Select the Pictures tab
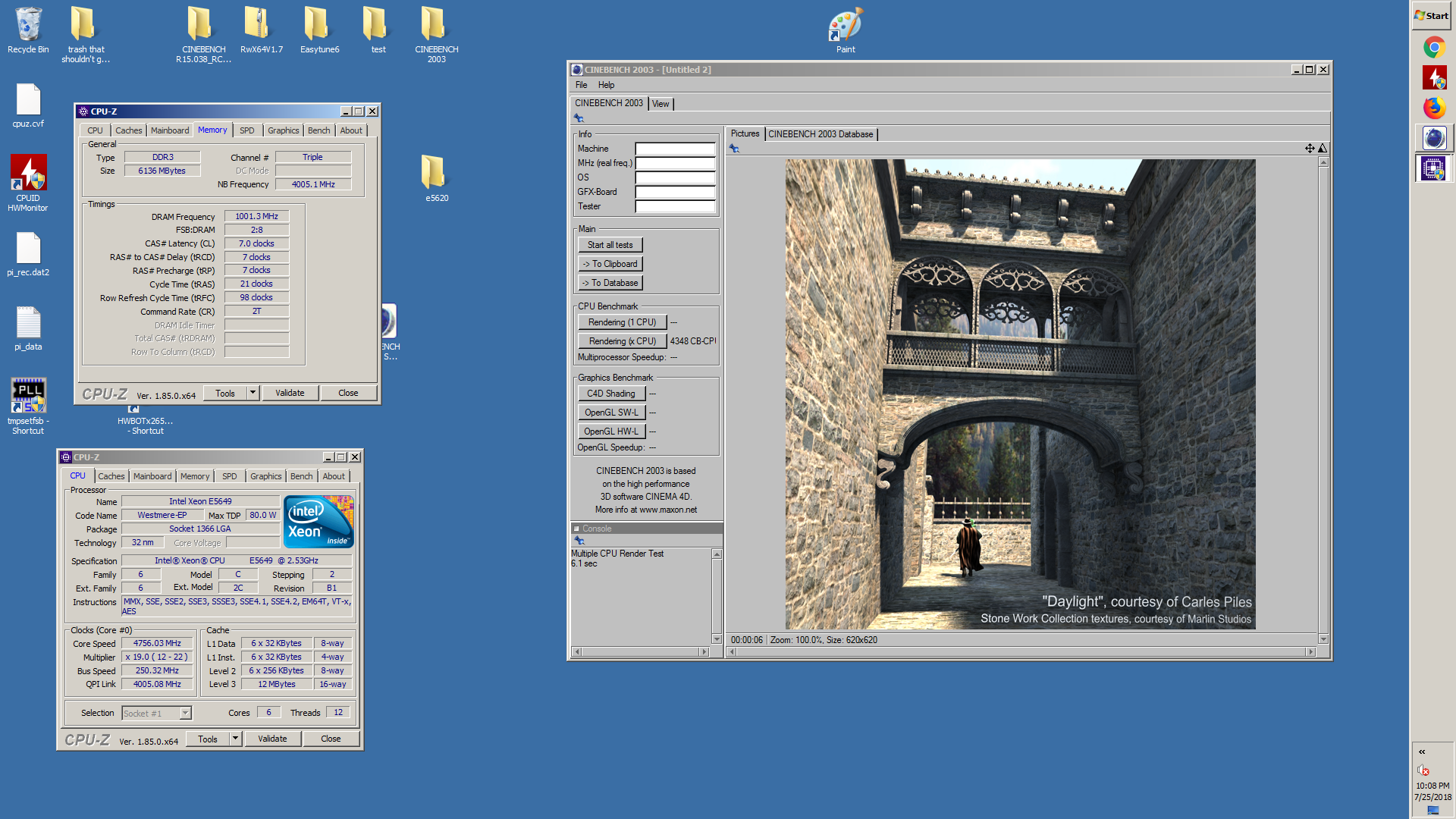Screen dimensions: 1456x819 tap(745, 133)
